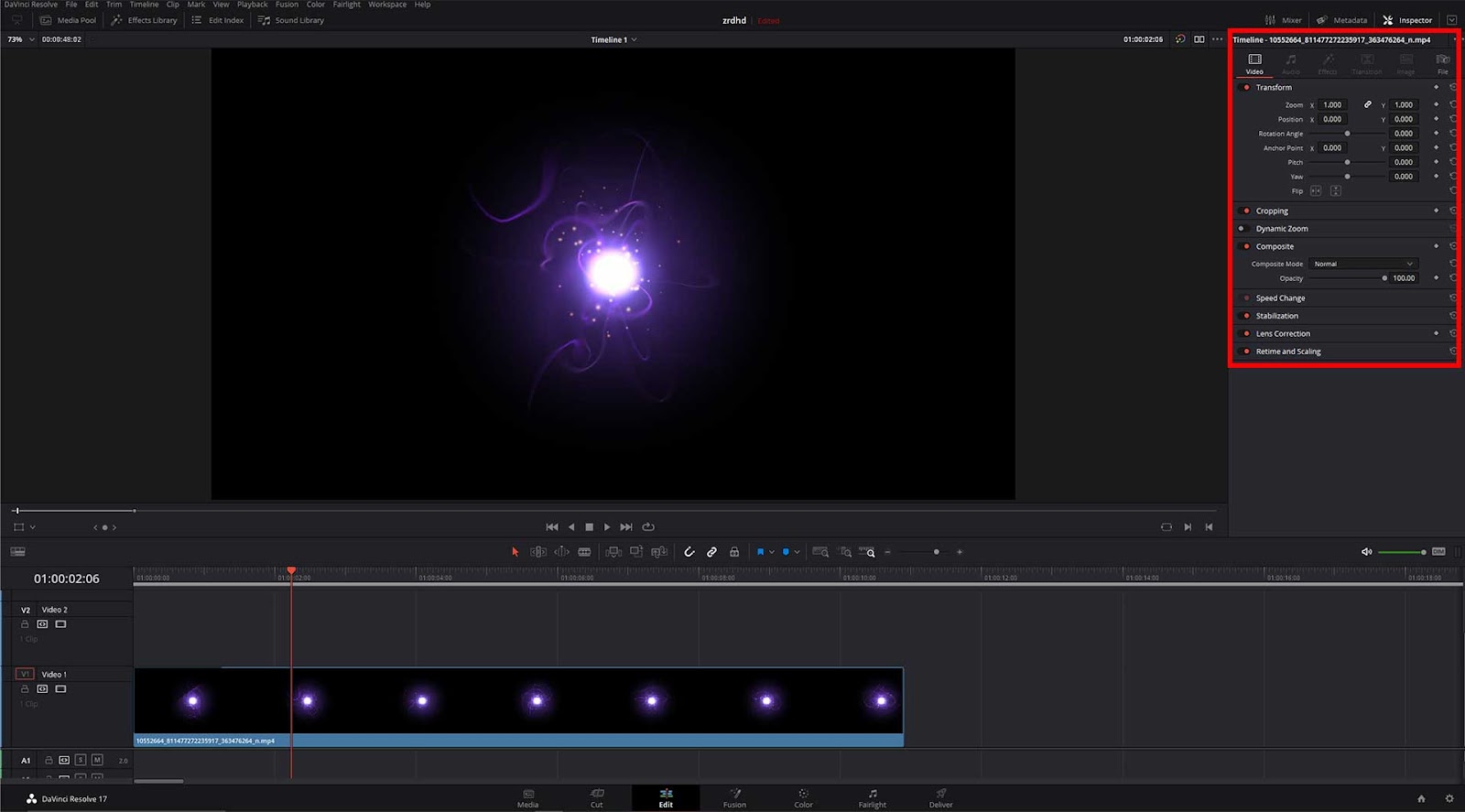Mute the timeline audio speaker icon
1465x812 pixels.
pos(1366,552)
